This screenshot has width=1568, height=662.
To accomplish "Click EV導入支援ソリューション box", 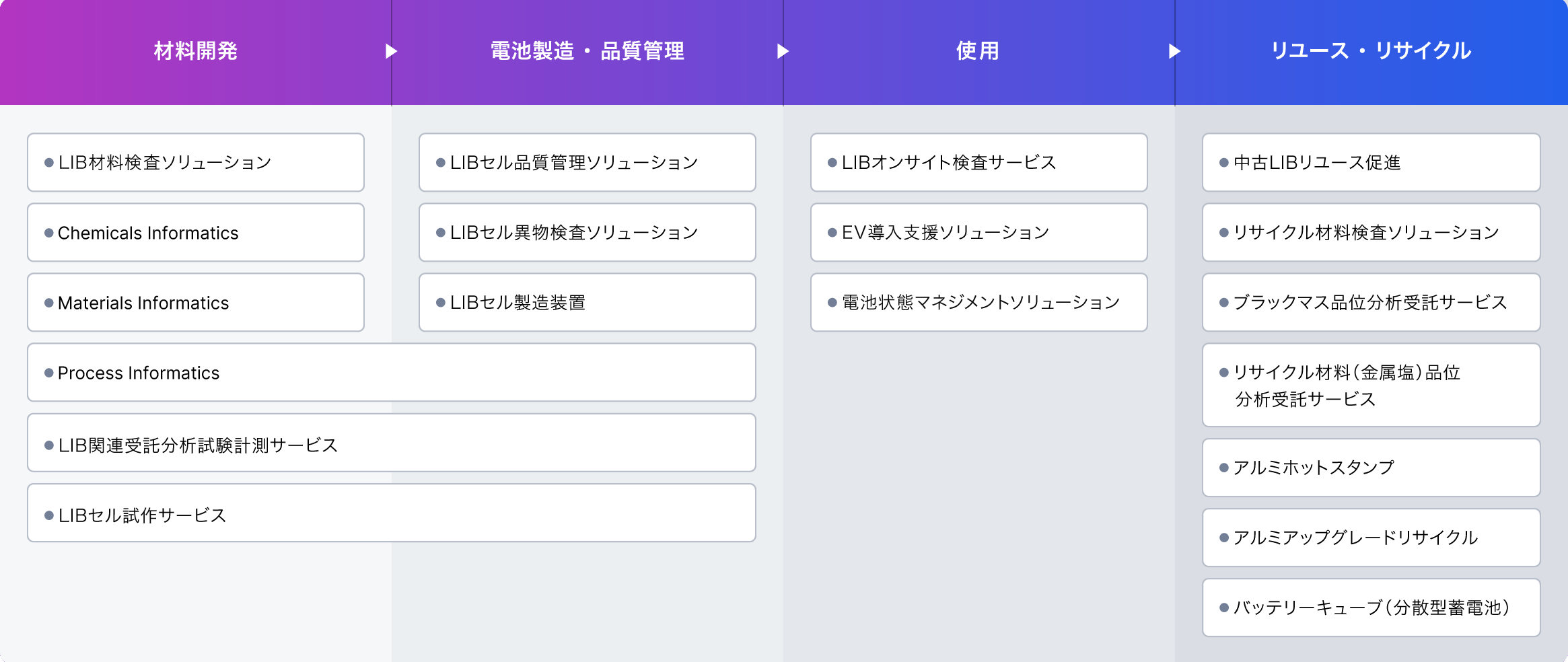I will pos(978,233).
